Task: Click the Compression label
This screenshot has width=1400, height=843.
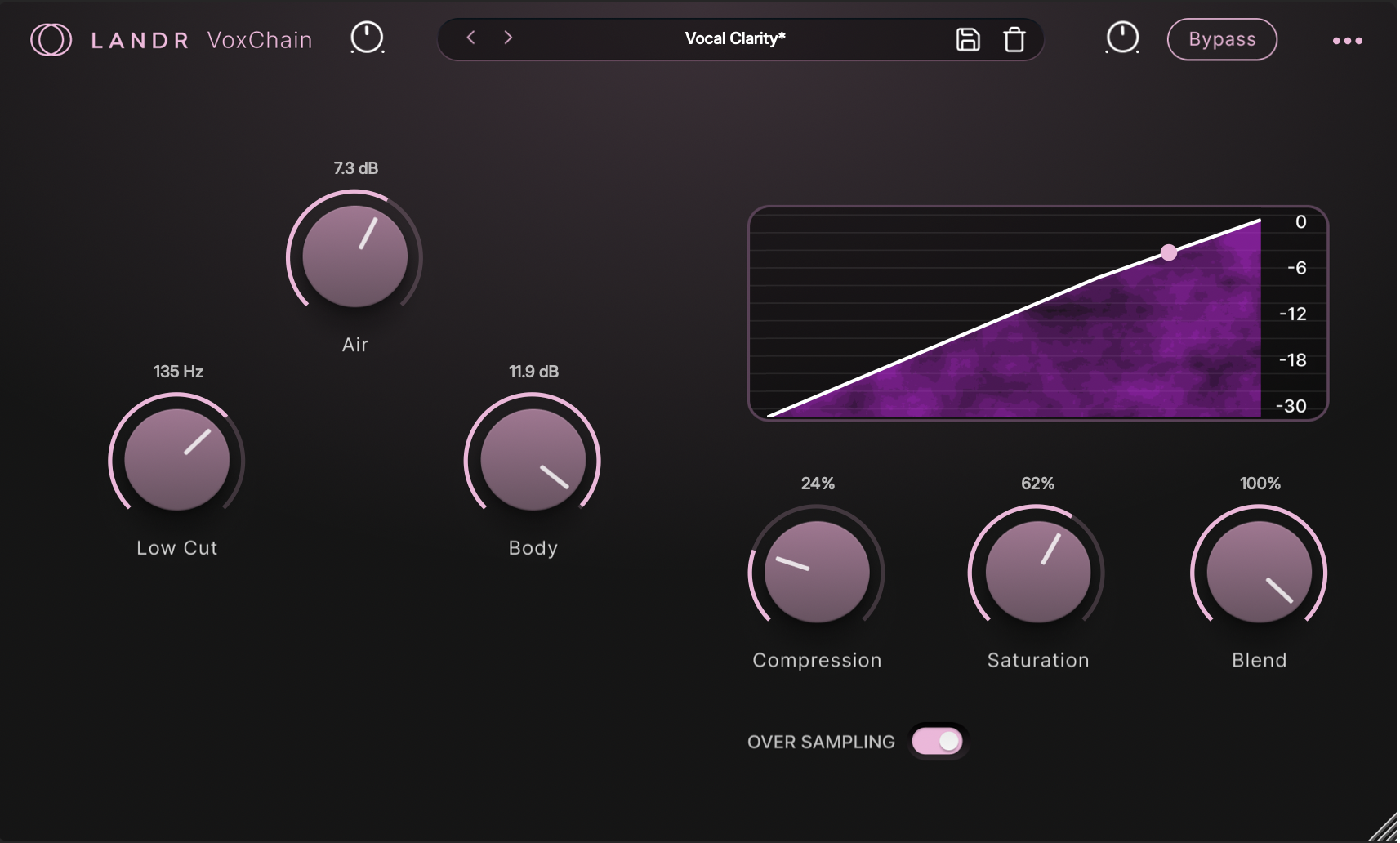Action: coord(818,660)
